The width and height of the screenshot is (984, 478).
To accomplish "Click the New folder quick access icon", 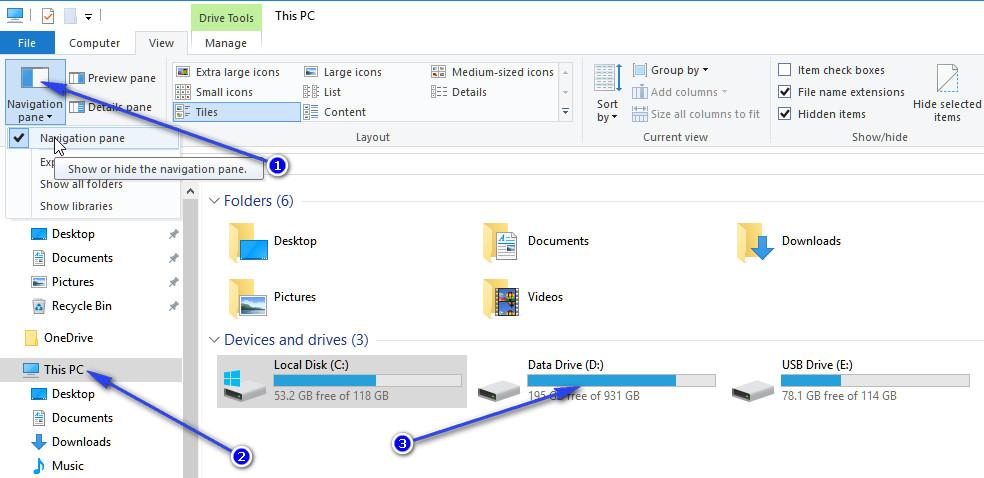I will pyautogui.click(x=70, y=16).
